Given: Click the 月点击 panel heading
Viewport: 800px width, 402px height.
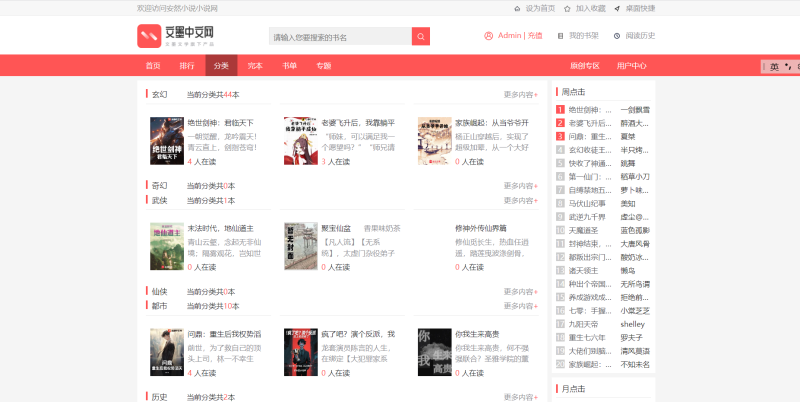Looking at the screenshot, I should pos(573,389).
